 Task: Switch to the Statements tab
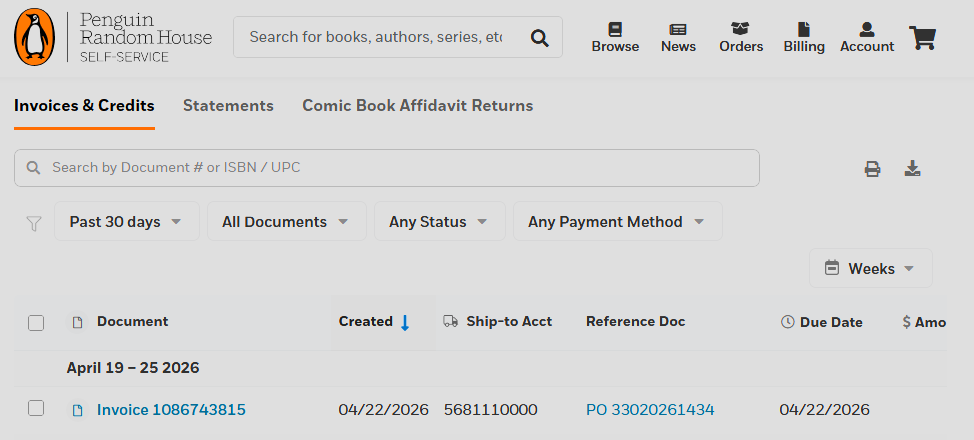[228, 106]
